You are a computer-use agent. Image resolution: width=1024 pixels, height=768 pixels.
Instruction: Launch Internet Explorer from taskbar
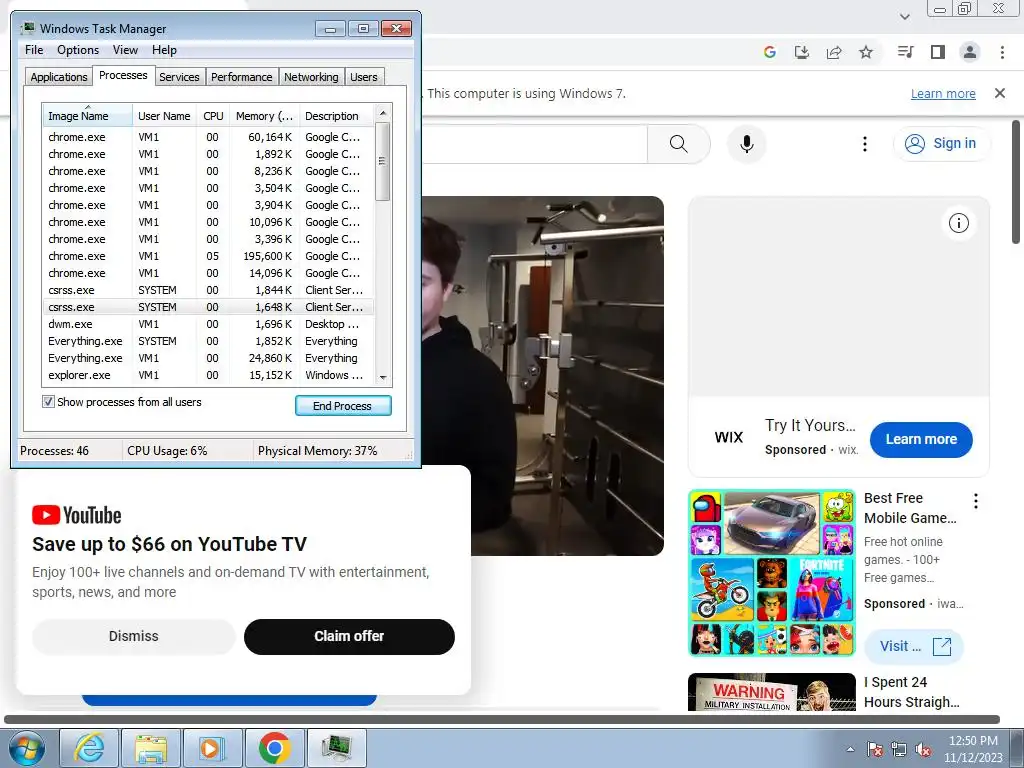coord(89,748)
